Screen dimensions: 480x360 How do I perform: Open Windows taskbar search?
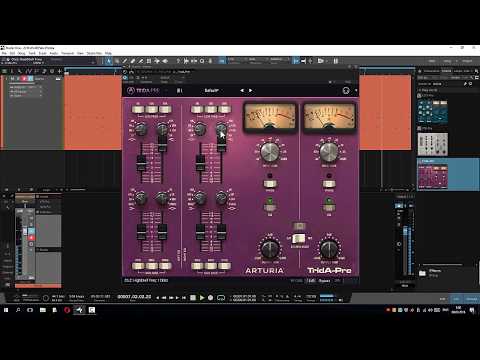coord(18,310)
